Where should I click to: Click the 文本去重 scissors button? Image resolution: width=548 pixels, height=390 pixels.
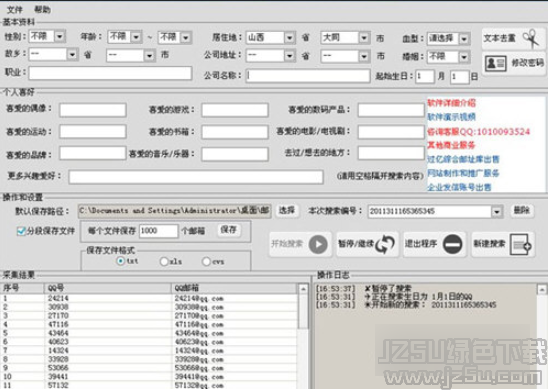coord(513,38)
